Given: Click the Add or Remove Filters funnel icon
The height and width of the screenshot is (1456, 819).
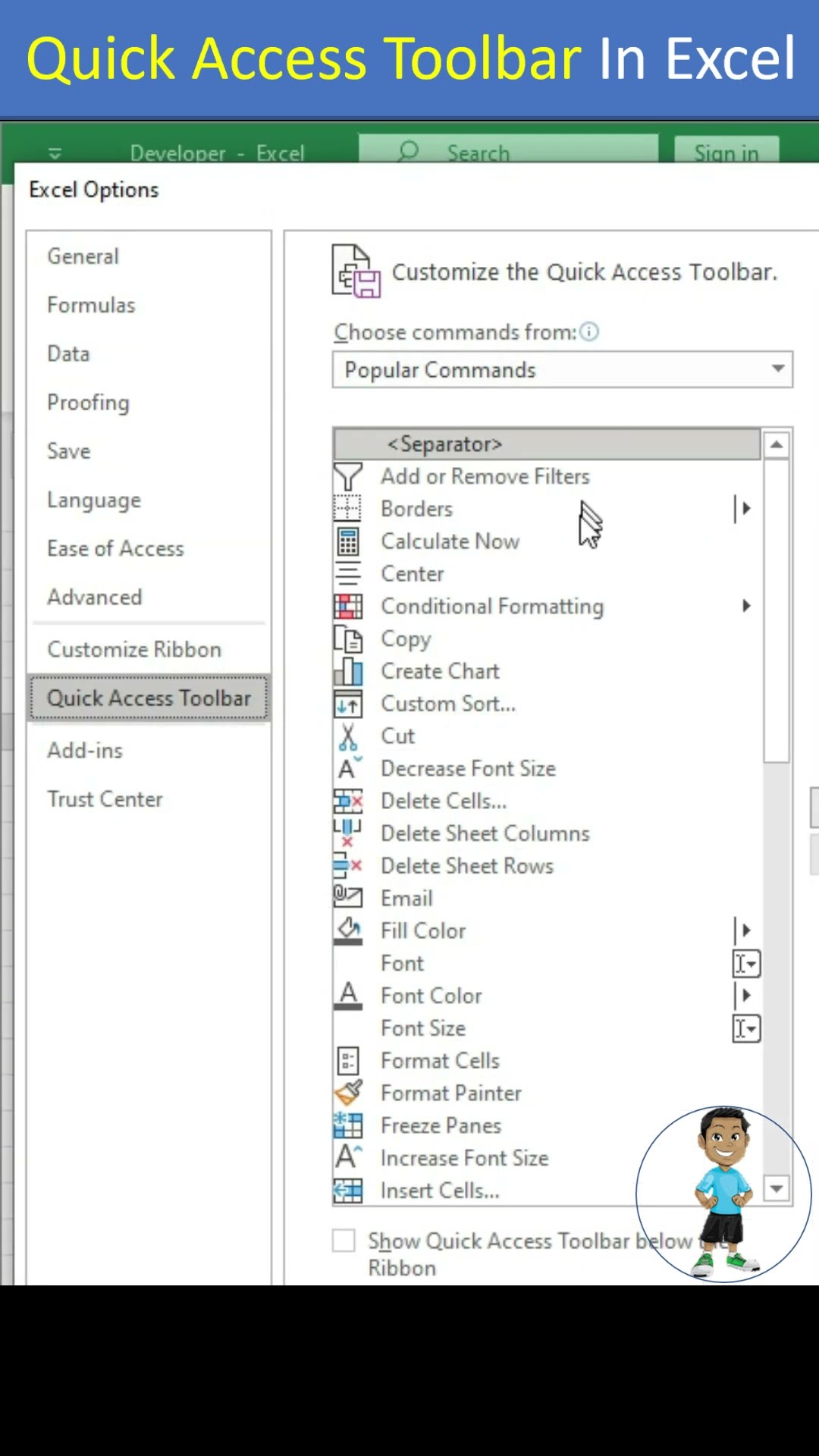Looking at the screenshot, I should (x=348, y=477).
